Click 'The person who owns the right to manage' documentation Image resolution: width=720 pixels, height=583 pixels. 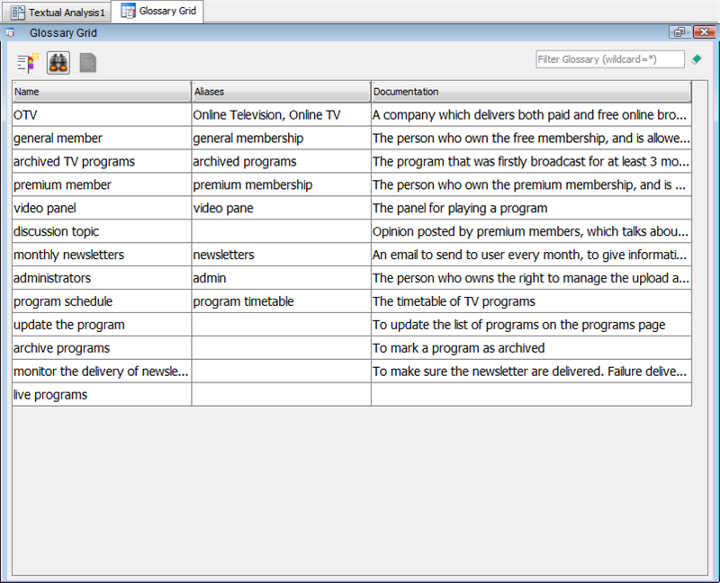531,278
